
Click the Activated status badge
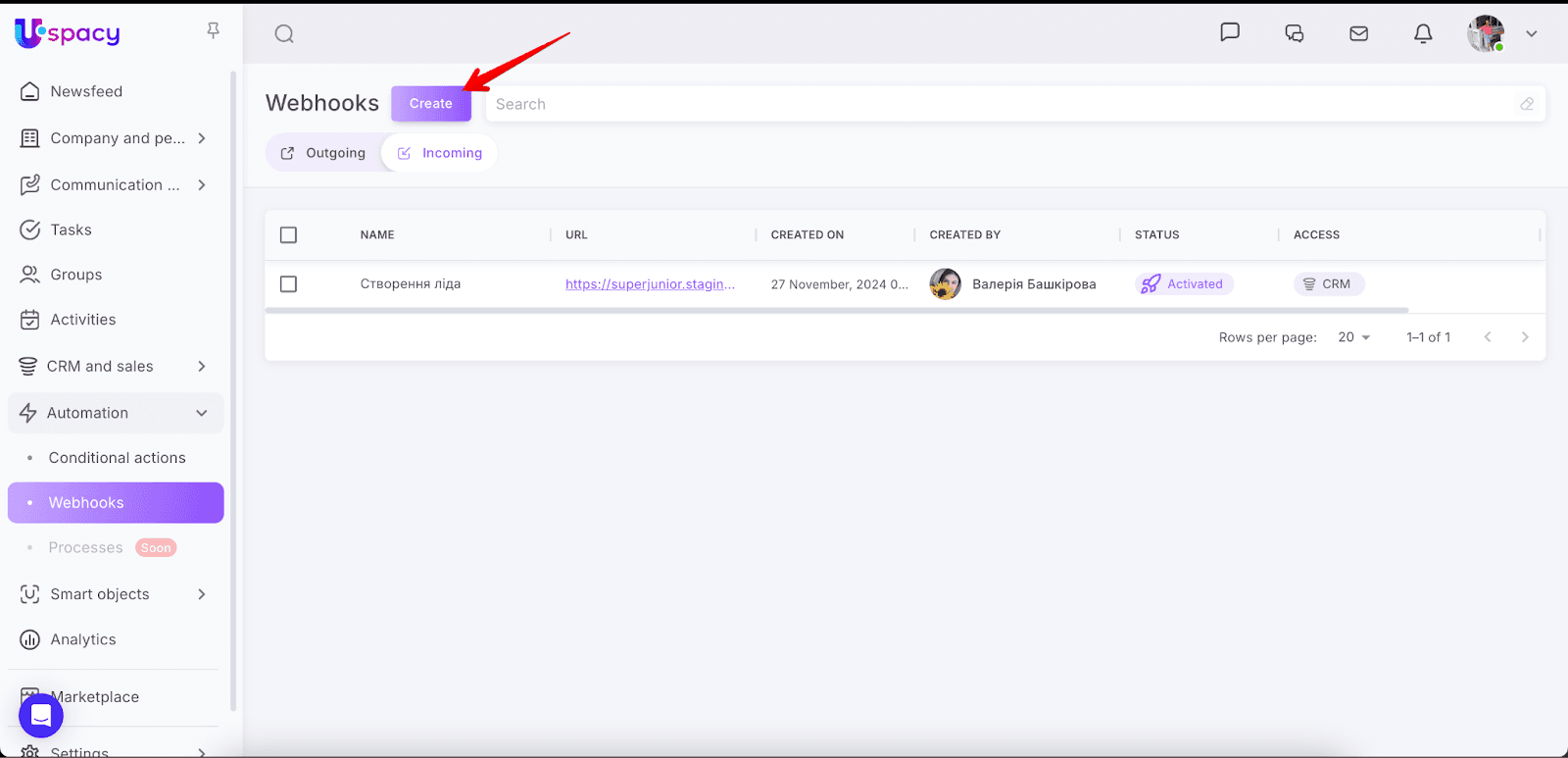coord(1184,284)
